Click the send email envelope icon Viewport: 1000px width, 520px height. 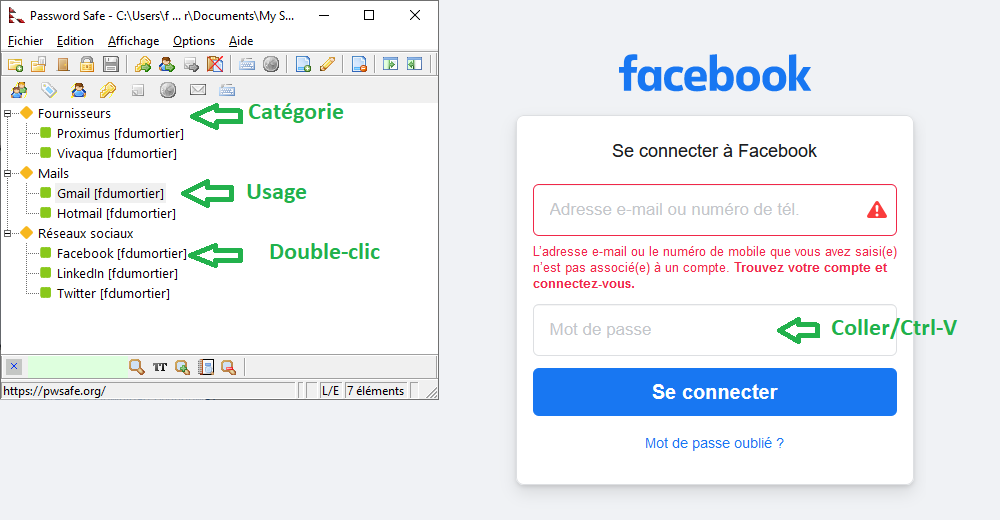tap(198, 90)
